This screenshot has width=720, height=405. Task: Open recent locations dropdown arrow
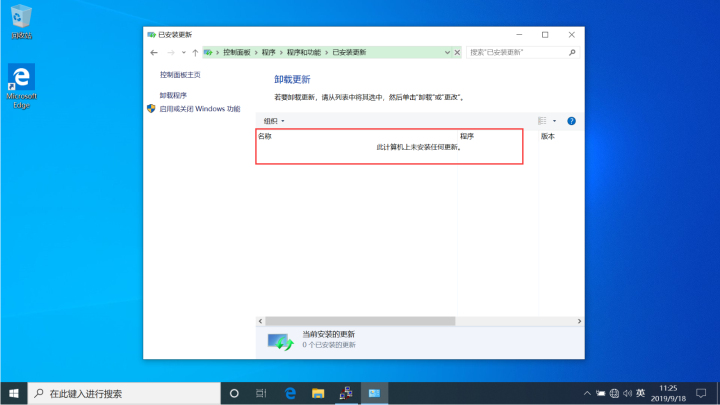184,53
